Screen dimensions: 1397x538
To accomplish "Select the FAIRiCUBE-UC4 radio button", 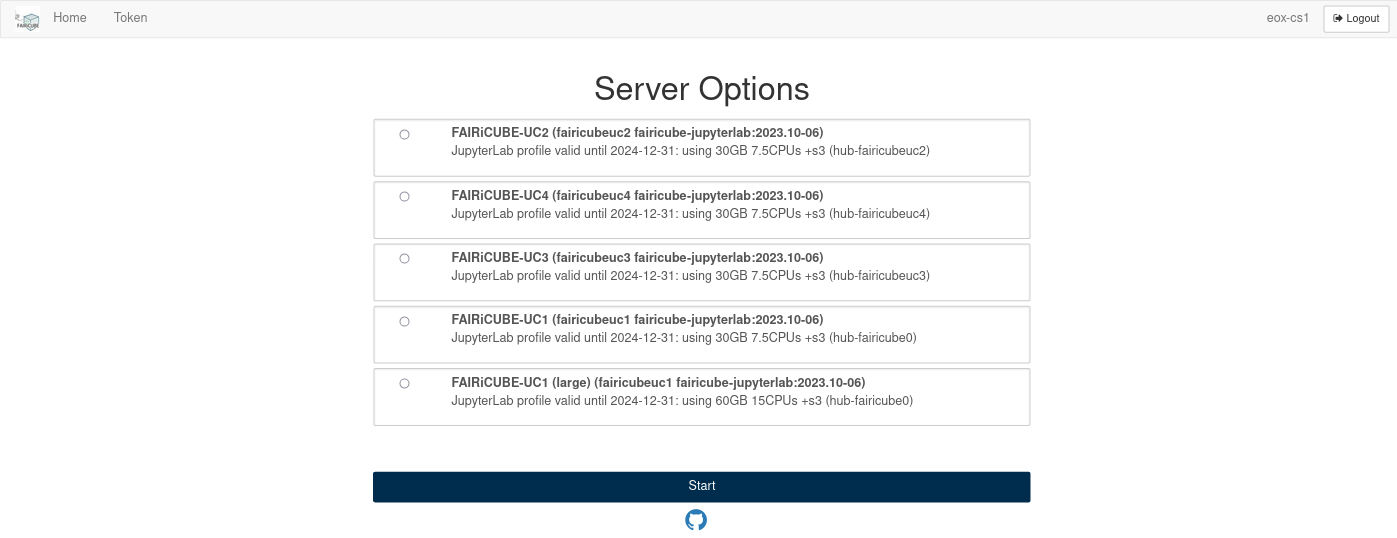I will coord(404,196).
